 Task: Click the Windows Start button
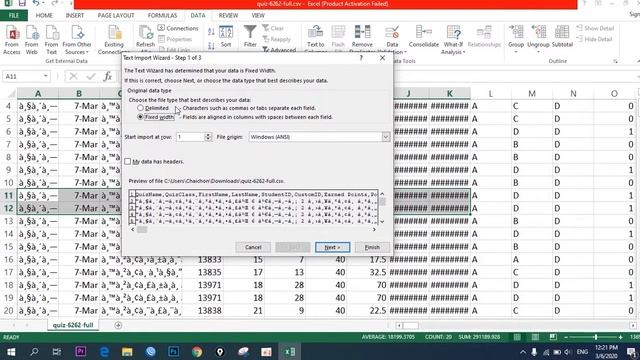point(11,351)
